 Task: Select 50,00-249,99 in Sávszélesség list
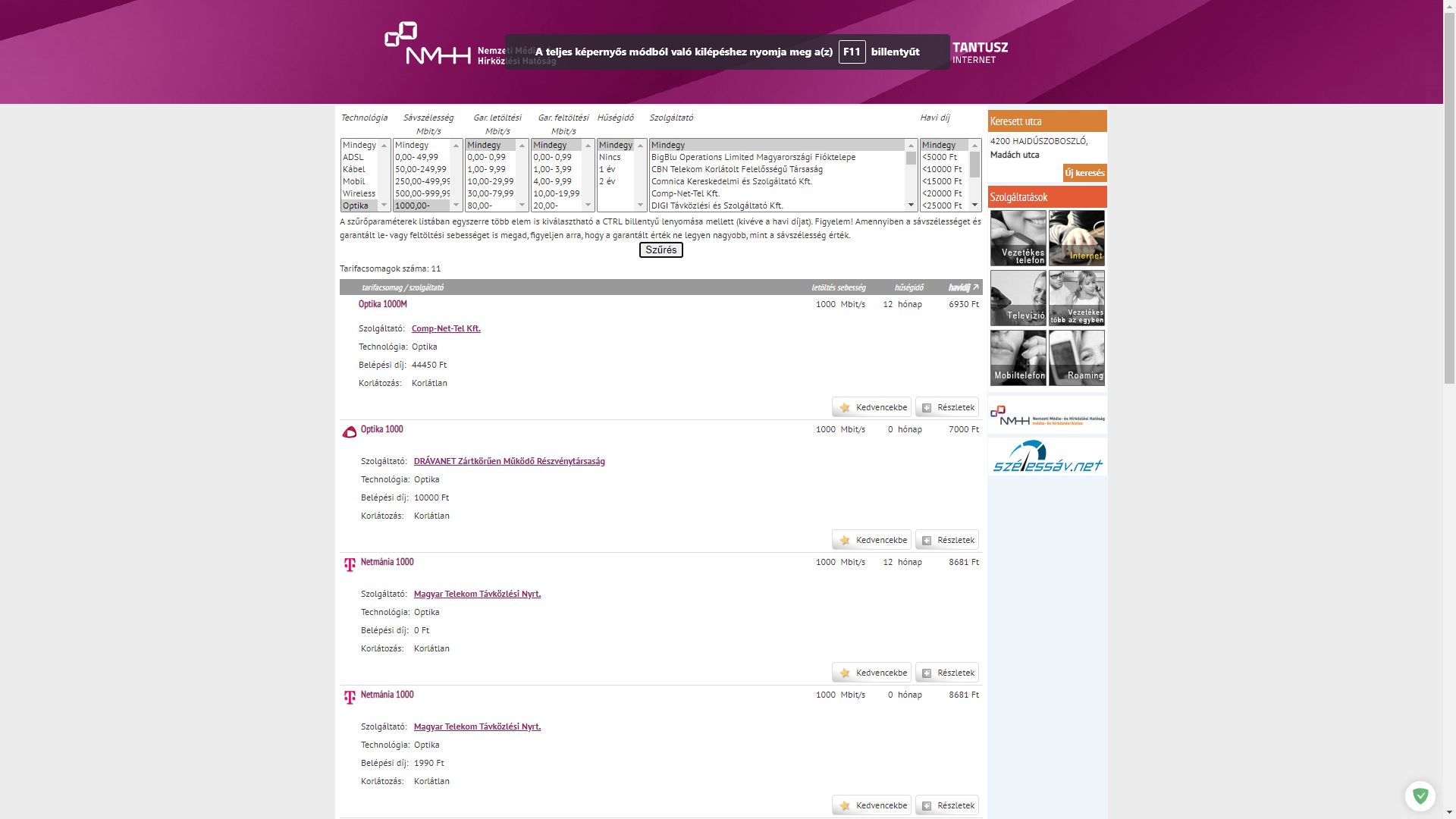pos(422,169)
